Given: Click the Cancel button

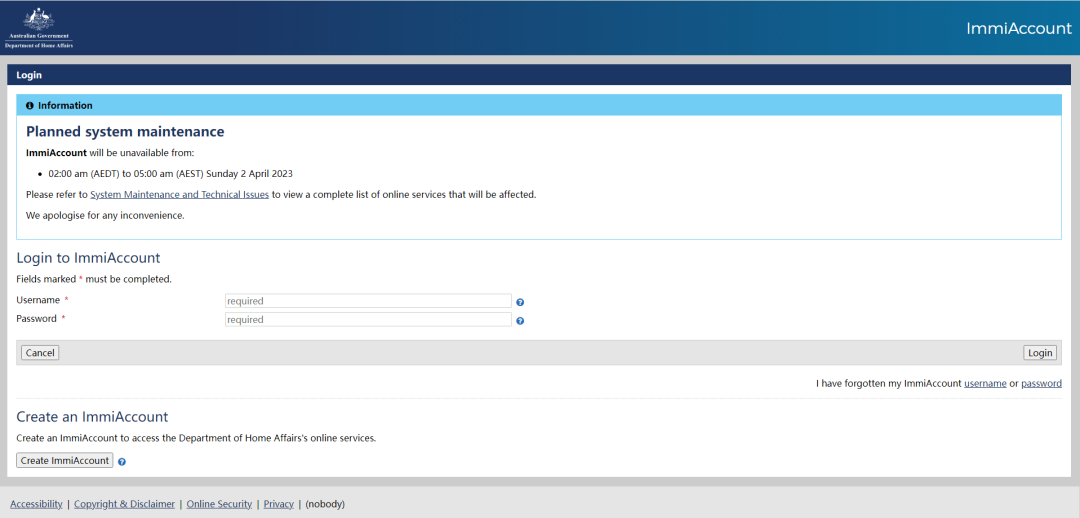Looking at the screenshot, I should (x=40, y=353).
